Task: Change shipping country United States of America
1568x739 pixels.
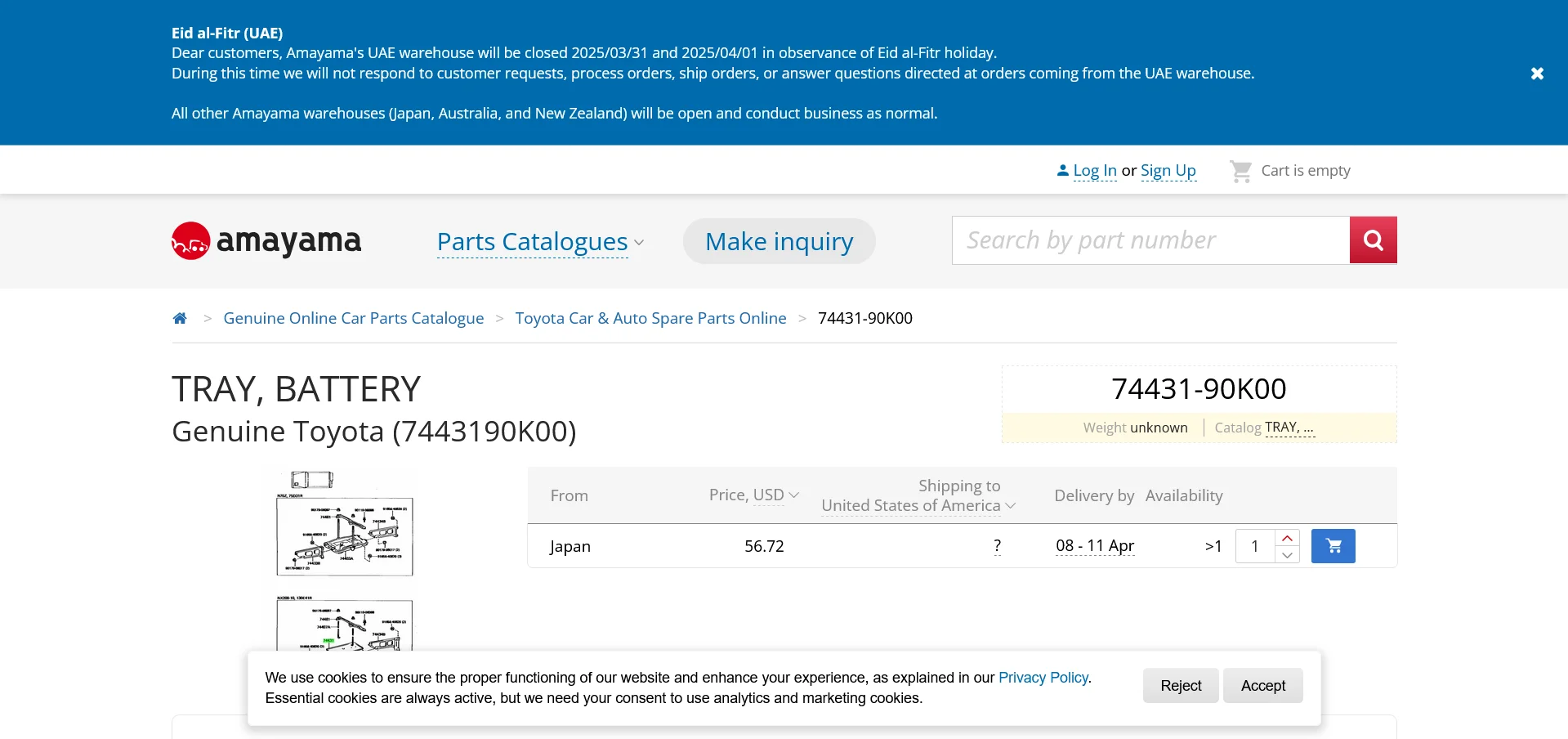Action: 918,506
